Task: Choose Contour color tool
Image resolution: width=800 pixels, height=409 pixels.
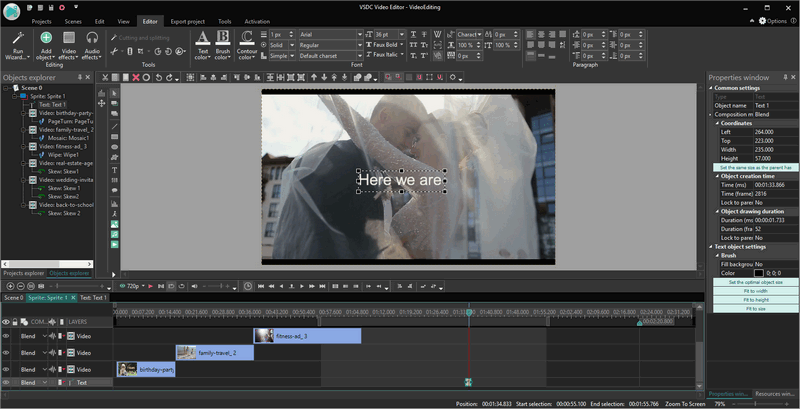Action: tap(247, 45)
